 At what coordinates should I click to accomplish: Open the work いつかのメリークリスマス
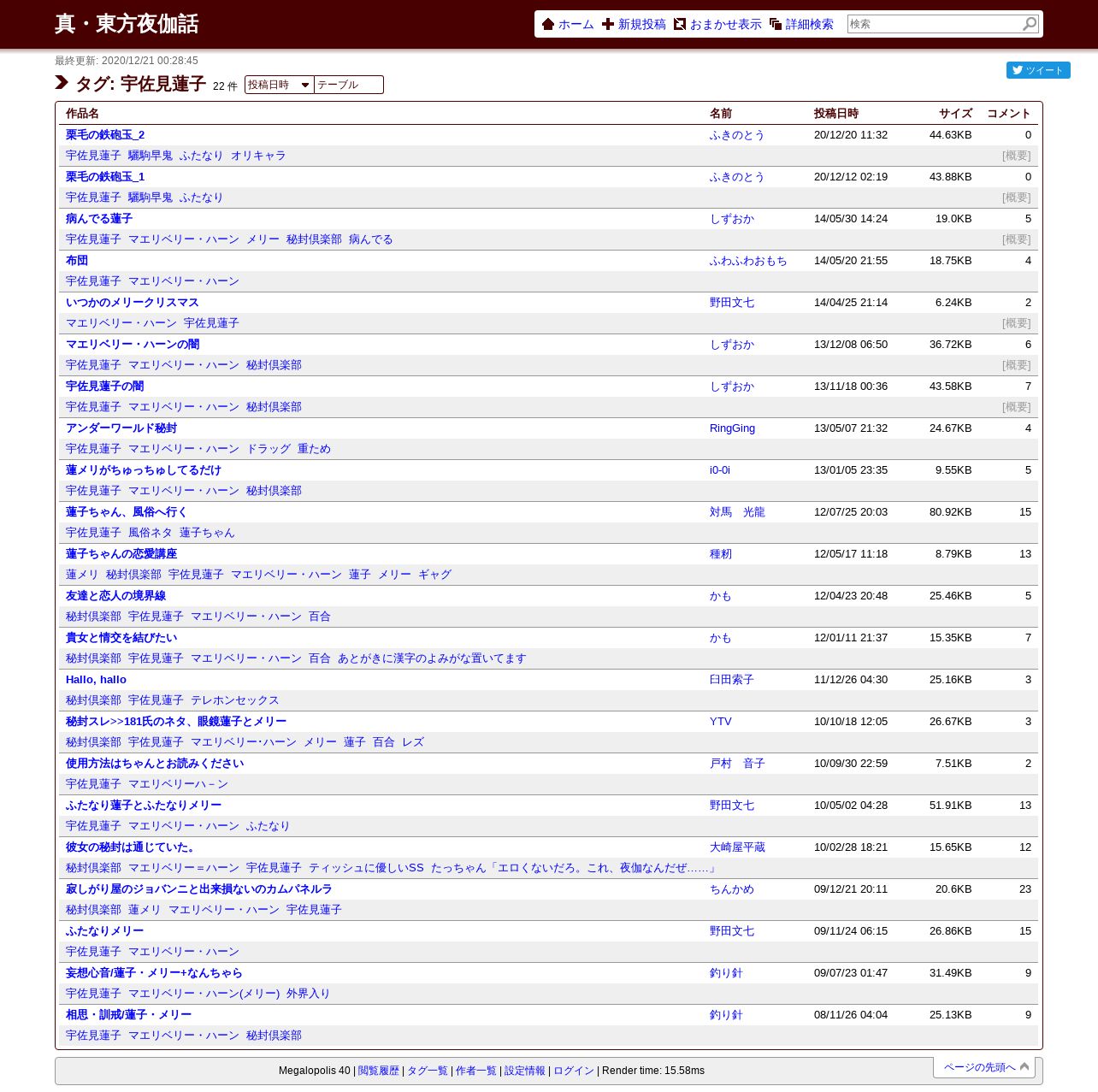(x=133, y=302)
